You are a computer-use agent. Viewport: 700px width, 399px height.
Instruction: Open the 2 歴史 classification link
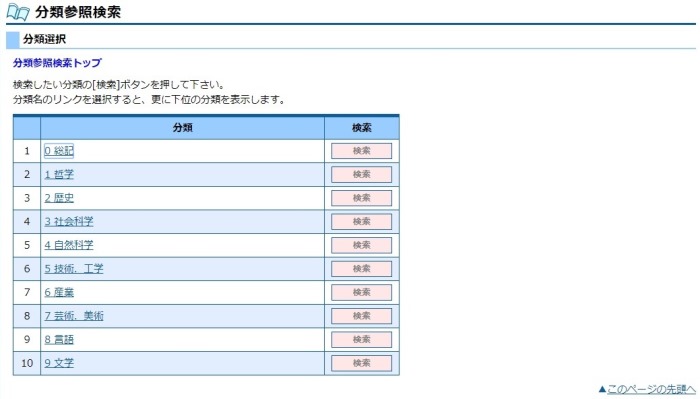(59, 198)
